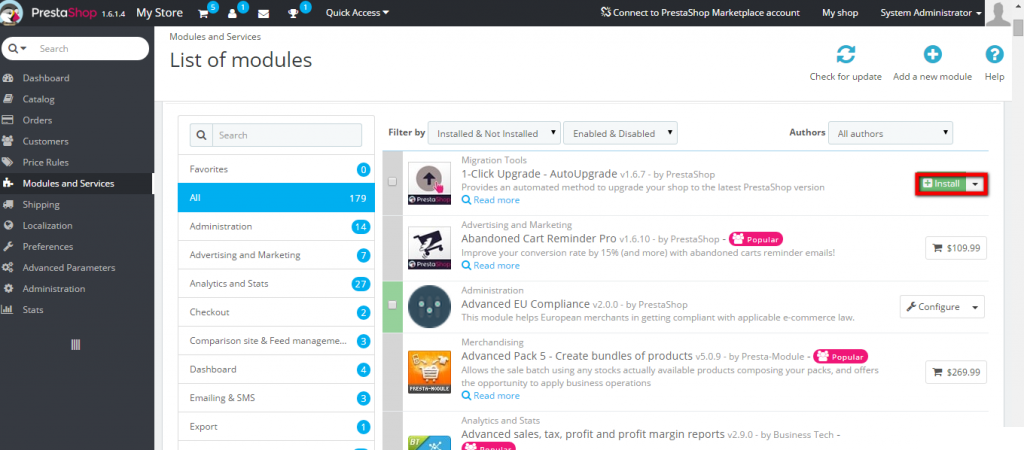The image size is (1024, 450).
Task: Click the Customers group icon in sidebar
Action: [x=8, y=141]
